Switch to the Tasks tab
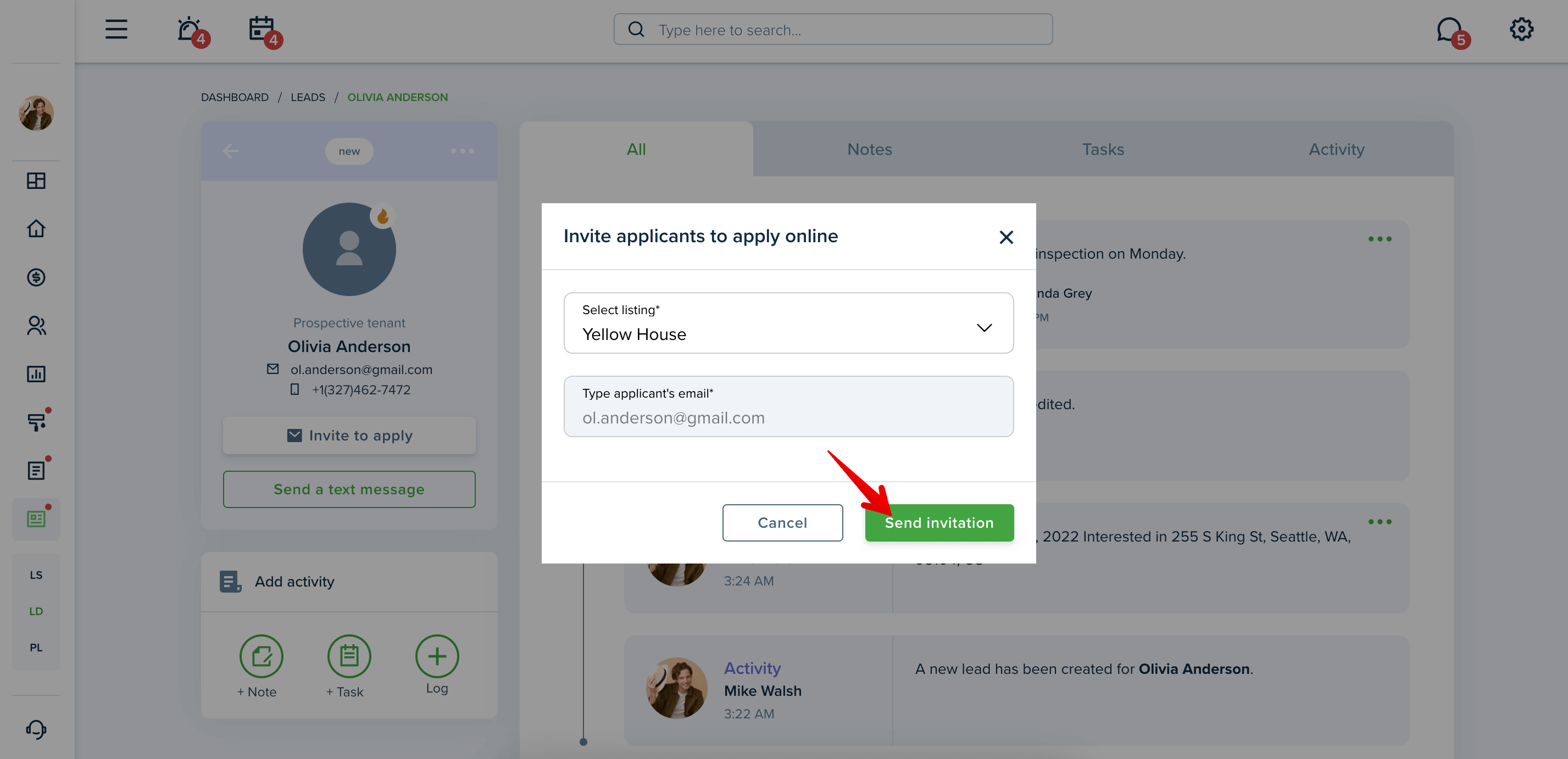The image size is (1568, 759). click(1102, 149)
